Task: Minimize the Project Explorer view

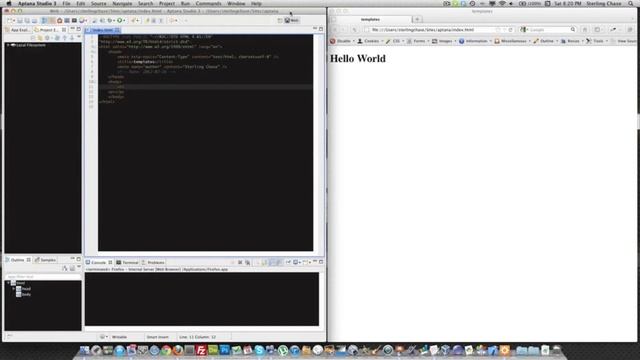Action: click(72, 29)
